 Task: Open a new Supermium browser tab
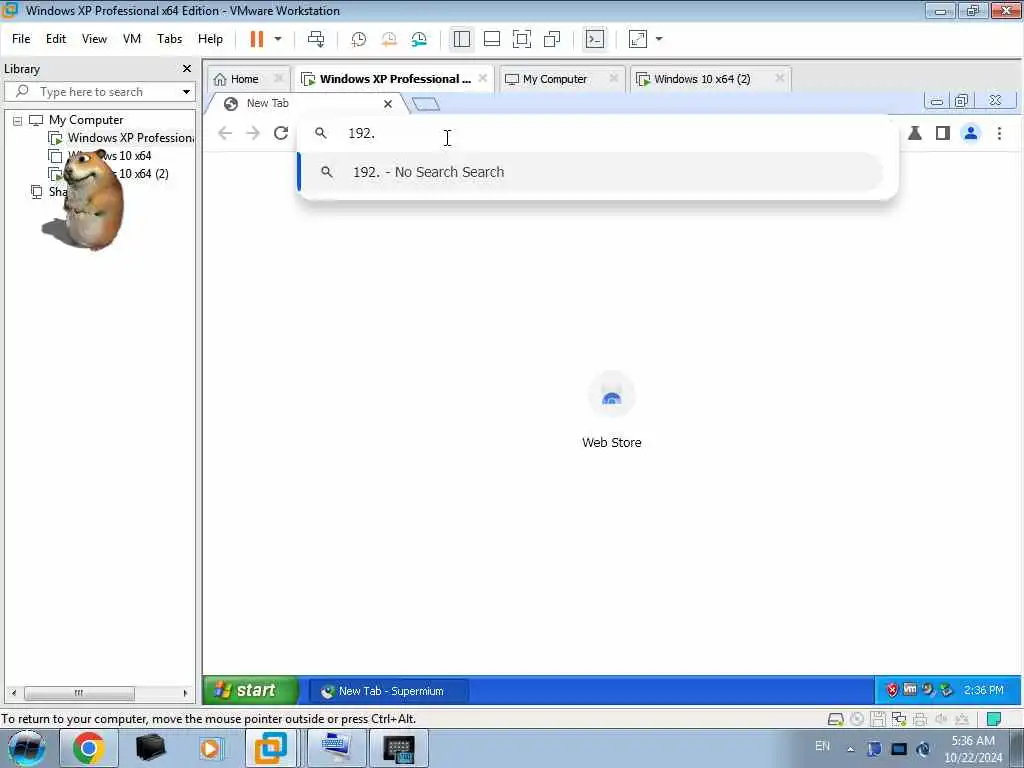coord(426,104)
